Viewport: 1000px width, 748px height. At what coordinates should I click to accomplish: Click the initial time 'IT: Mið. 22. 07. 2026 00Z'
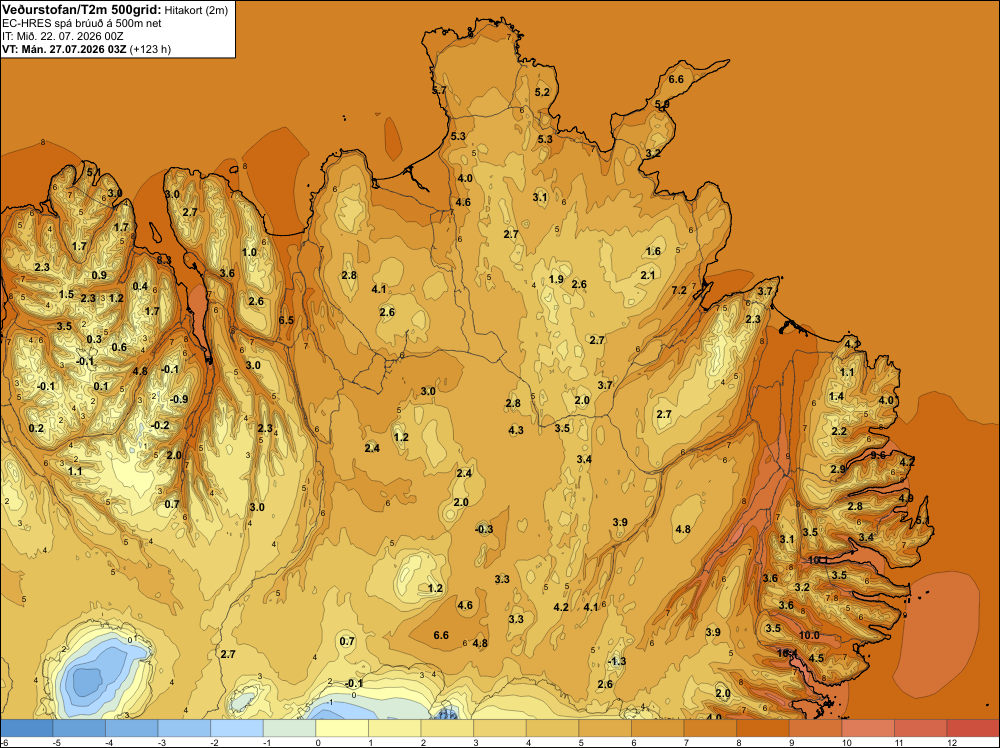coord(63,36)
